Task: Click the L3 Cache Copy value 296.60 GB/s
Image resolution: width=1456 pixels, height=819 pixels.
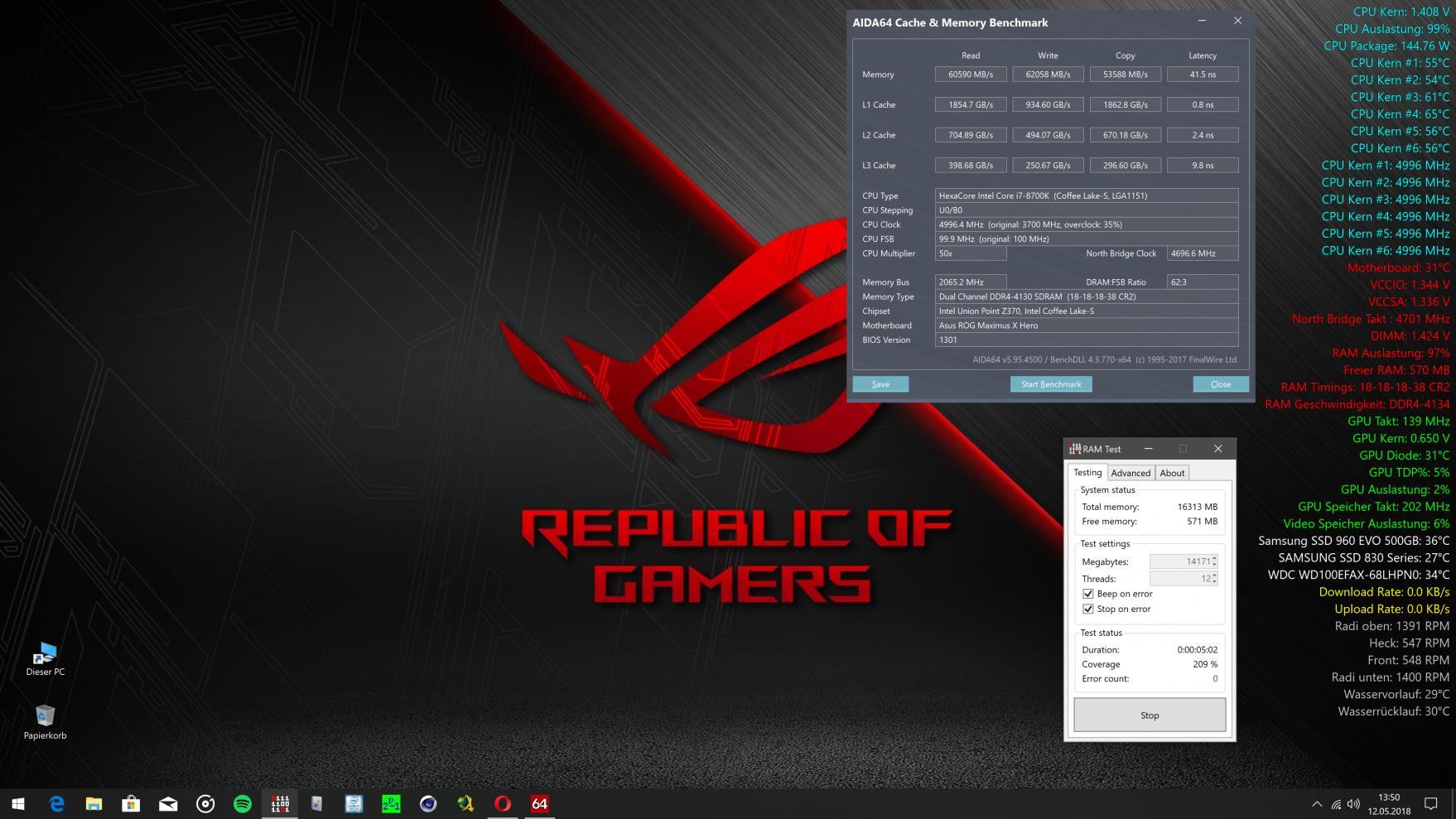Action: click(x=1126, y=166)
